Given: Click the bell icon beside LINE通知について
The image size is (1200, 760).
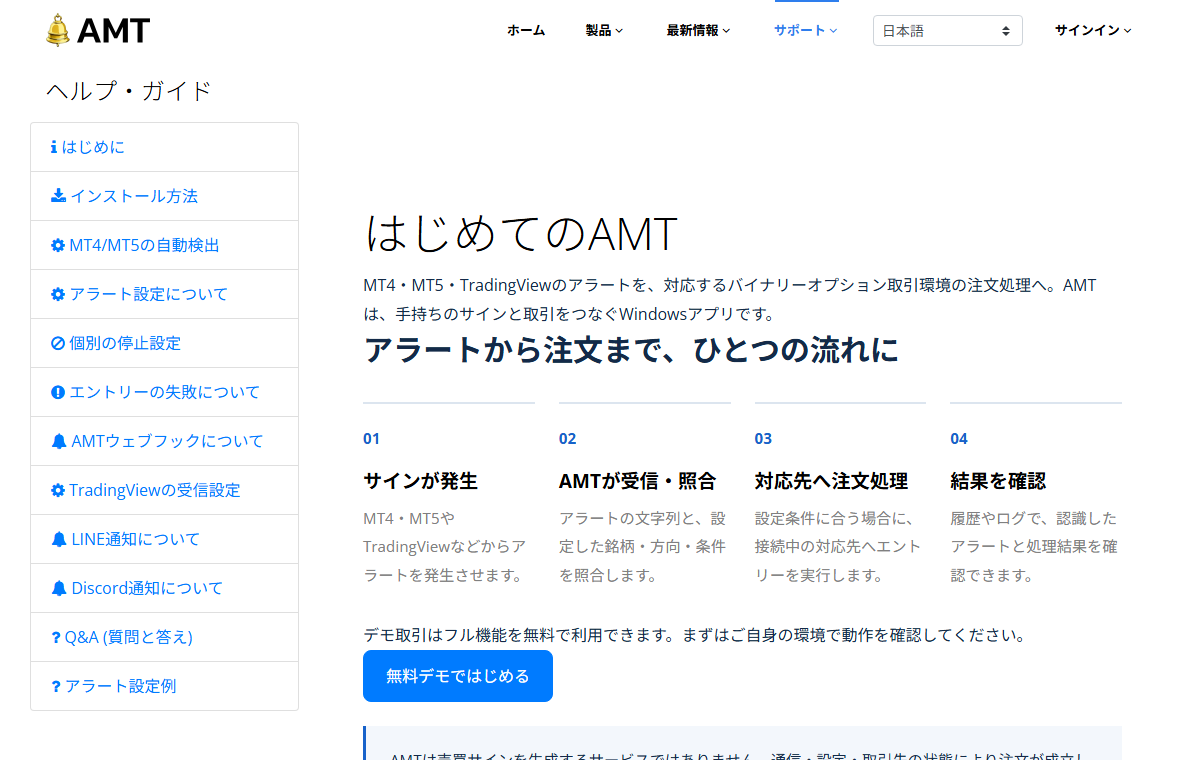Looking at the screenshot, I should click(x=58, y=539).
